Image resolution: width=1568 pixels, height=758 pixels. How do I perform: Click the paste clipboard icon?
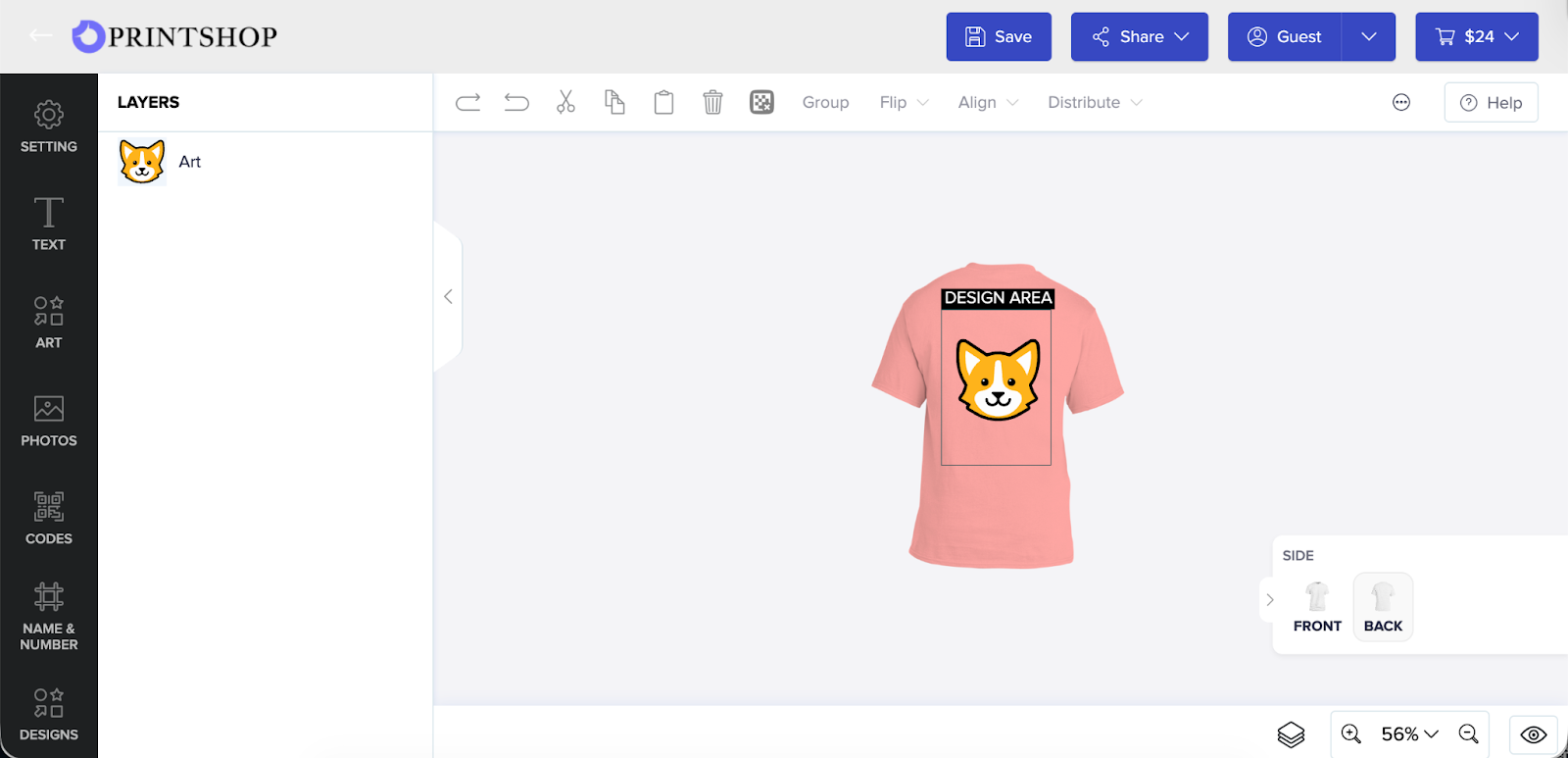[x=663, y=102]
